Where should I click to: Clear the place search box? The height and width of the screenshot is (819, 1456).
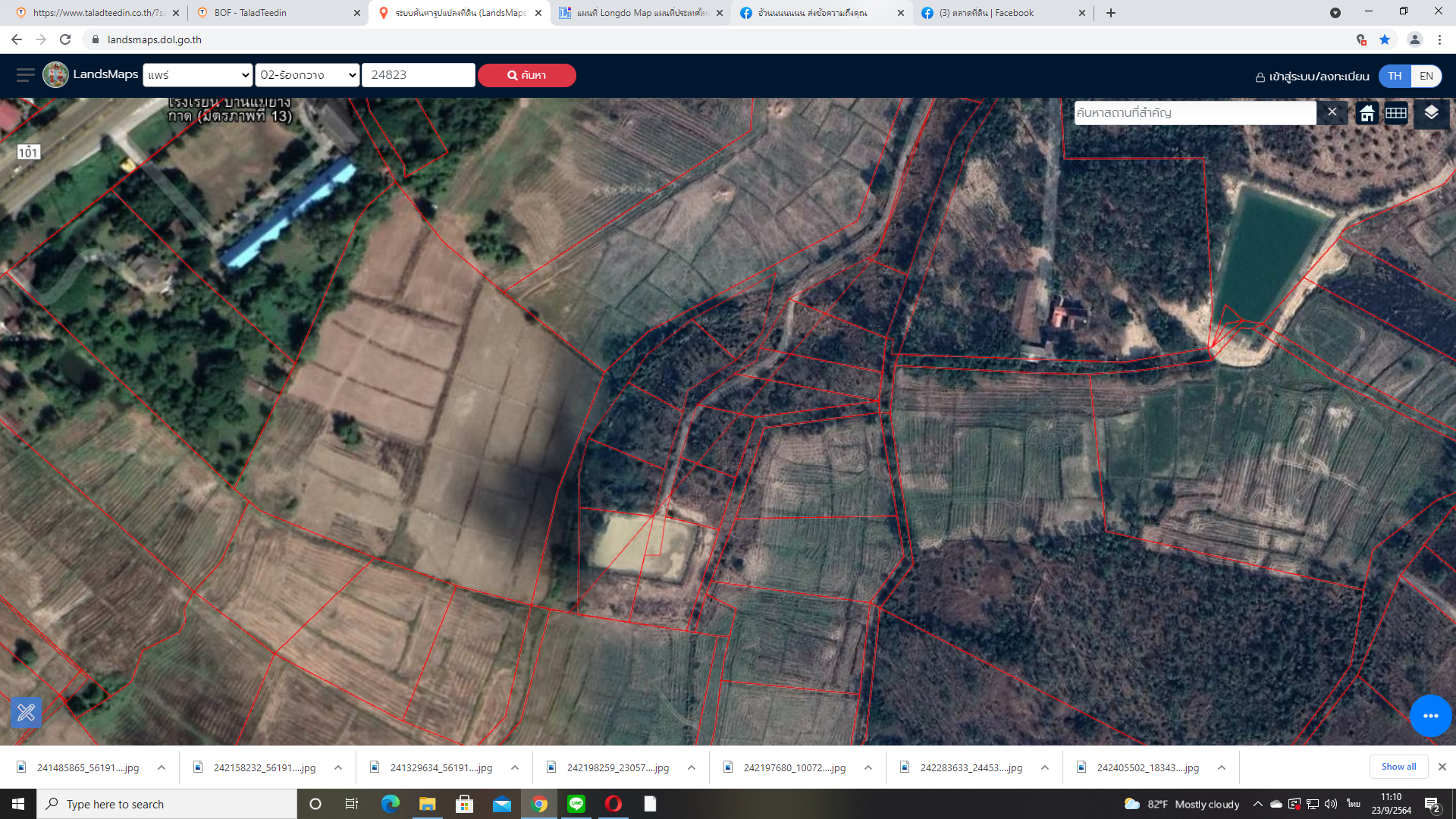click(x=1332, y=112)
